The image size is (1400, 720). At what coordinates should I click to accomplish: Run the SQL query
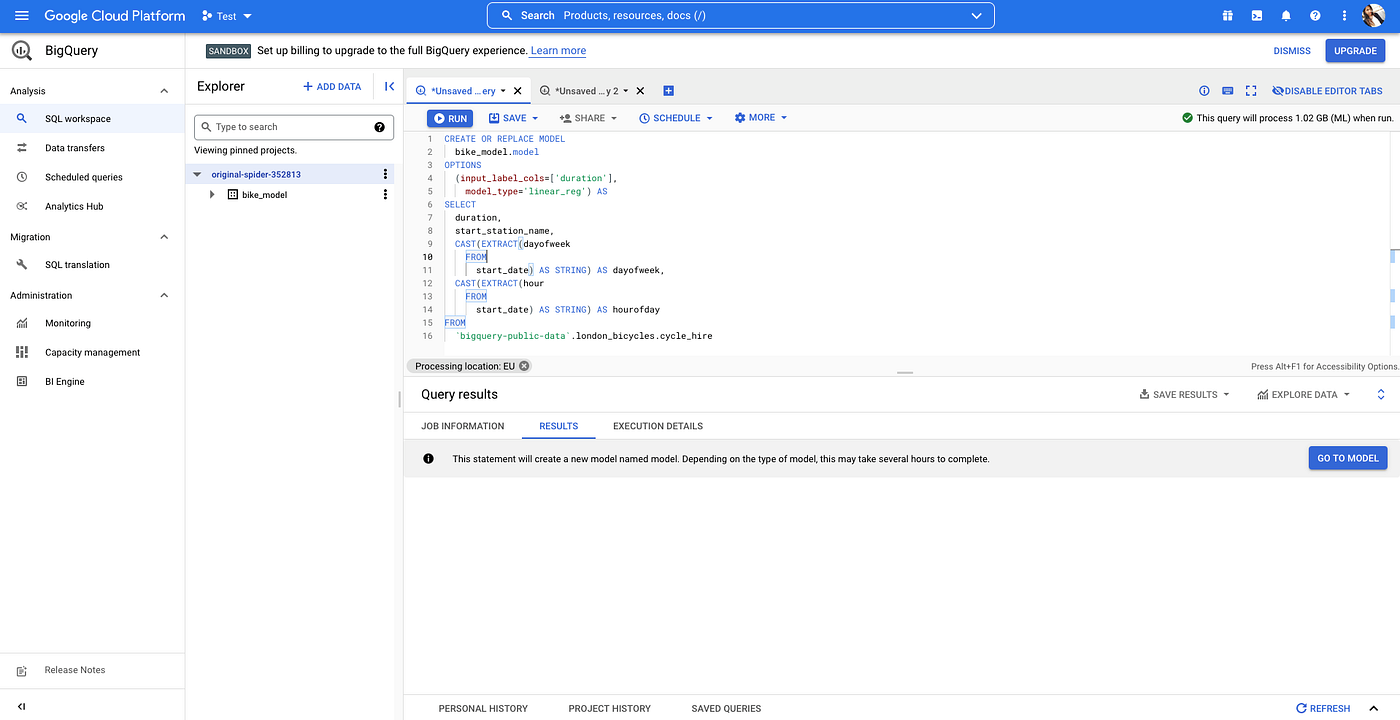click(x=449, y=117)
